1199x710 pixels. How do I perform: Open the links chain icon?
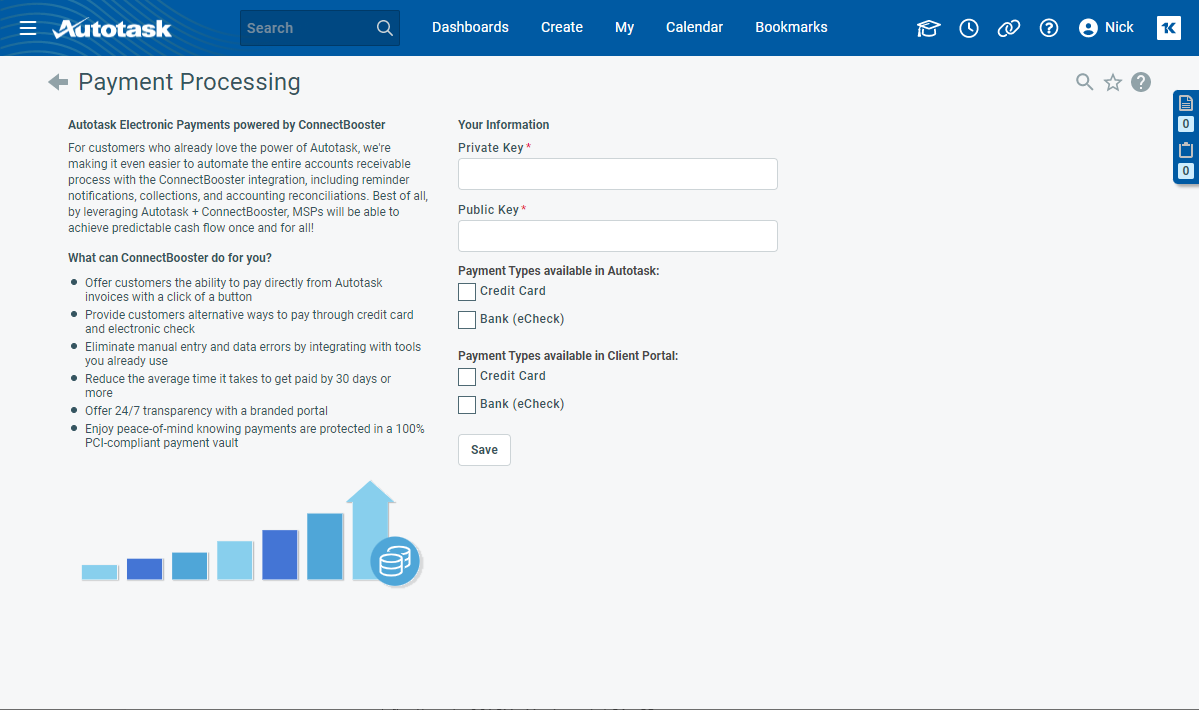[1009, 28]
